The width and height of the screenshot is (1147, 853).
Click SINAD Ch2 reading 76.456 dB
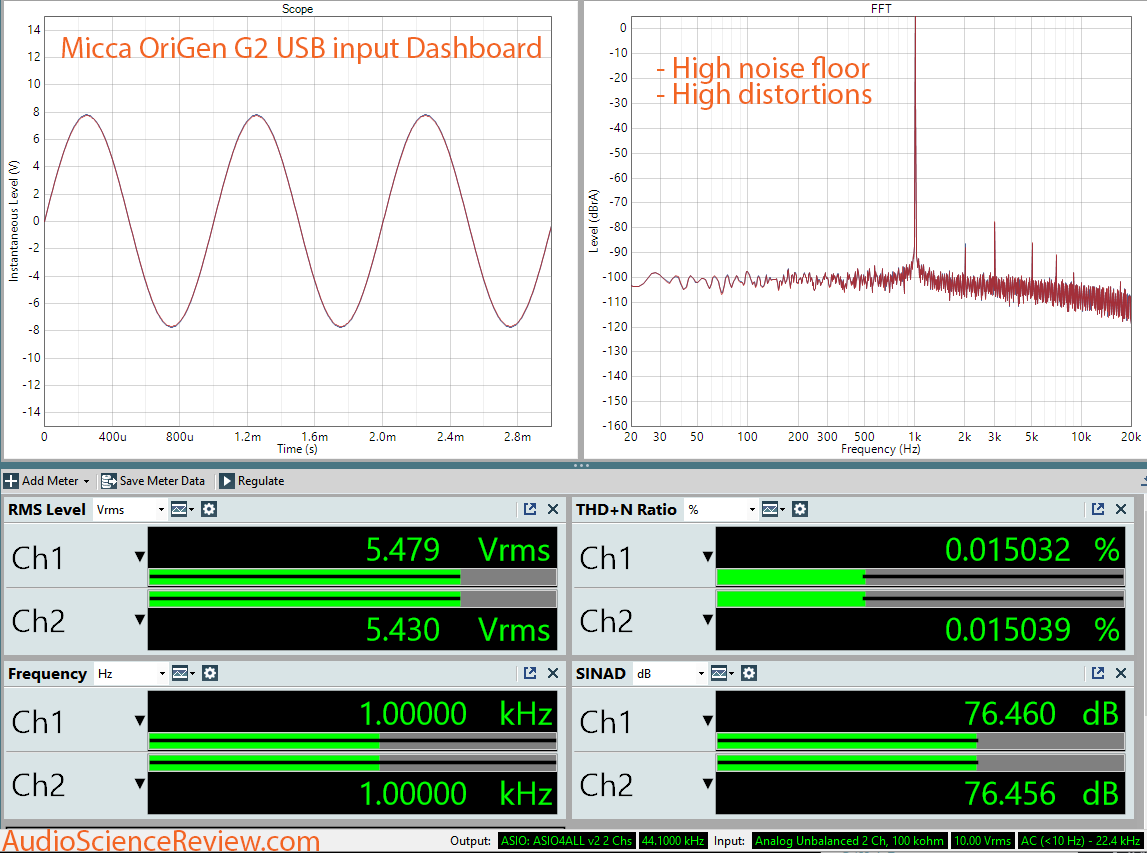coord(1042,793)
